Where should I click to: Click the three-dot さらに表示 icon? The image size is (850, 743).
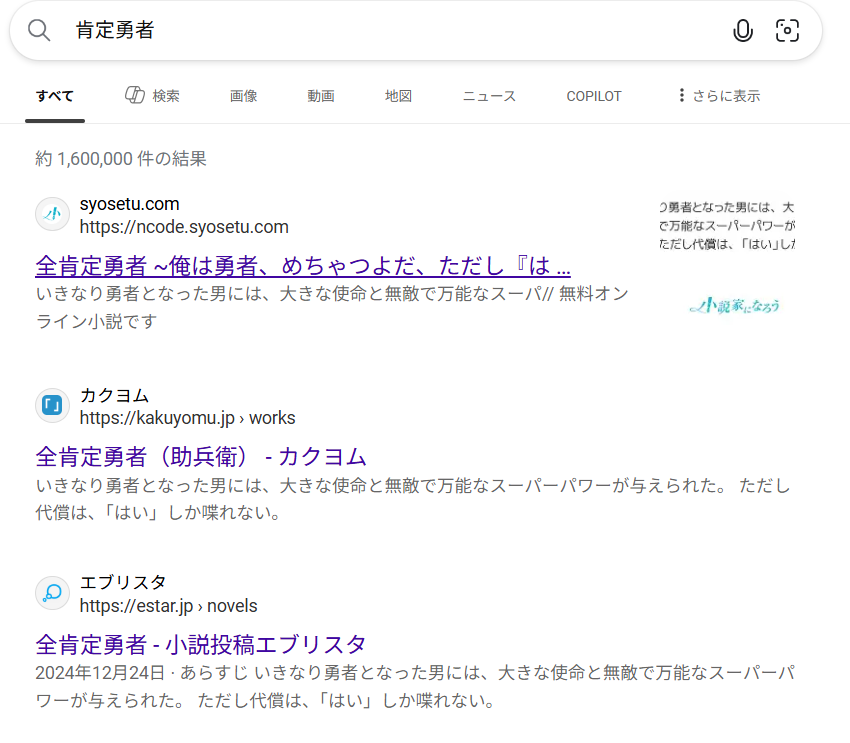(x=682, y=95)
